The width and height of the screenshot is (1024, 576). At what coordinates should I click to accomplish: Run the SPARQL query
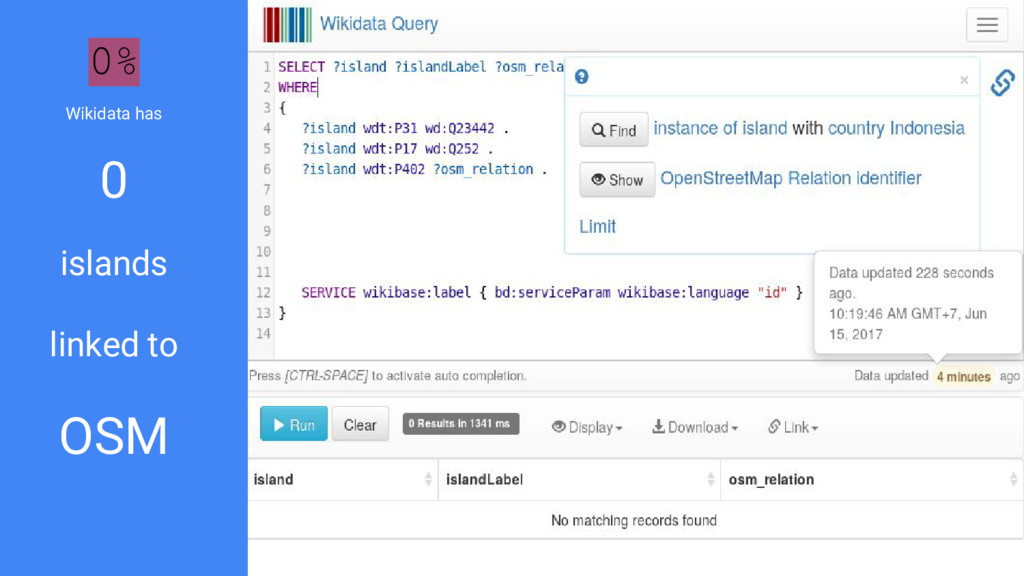tap(294, 424)
